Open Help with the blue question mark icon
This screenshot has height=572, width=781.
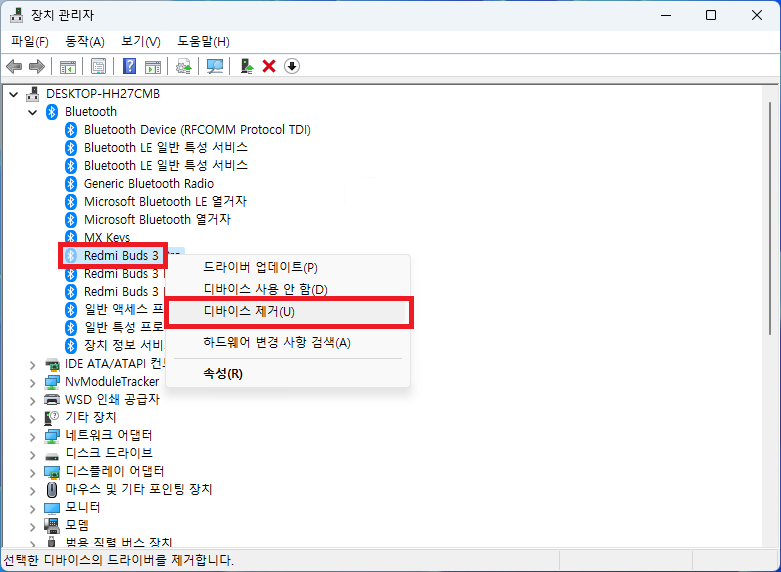pos(130,66)
